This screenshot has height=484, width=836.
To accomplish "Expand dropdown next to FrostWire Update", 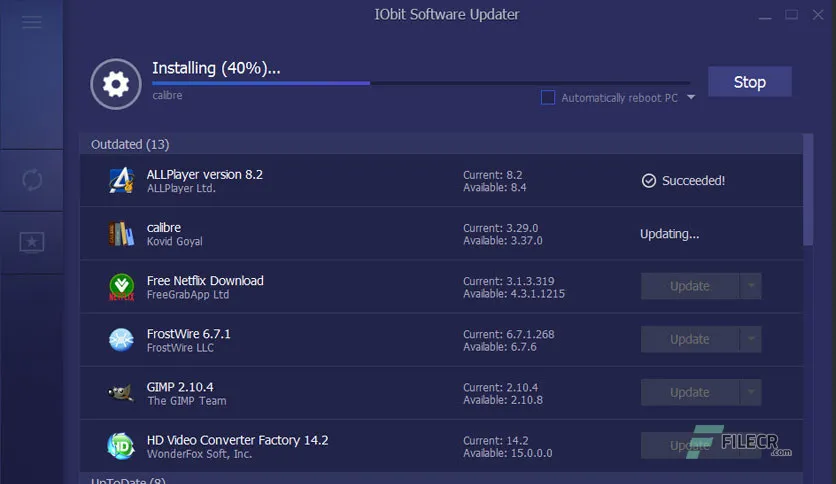I will (x=751, y=340).
